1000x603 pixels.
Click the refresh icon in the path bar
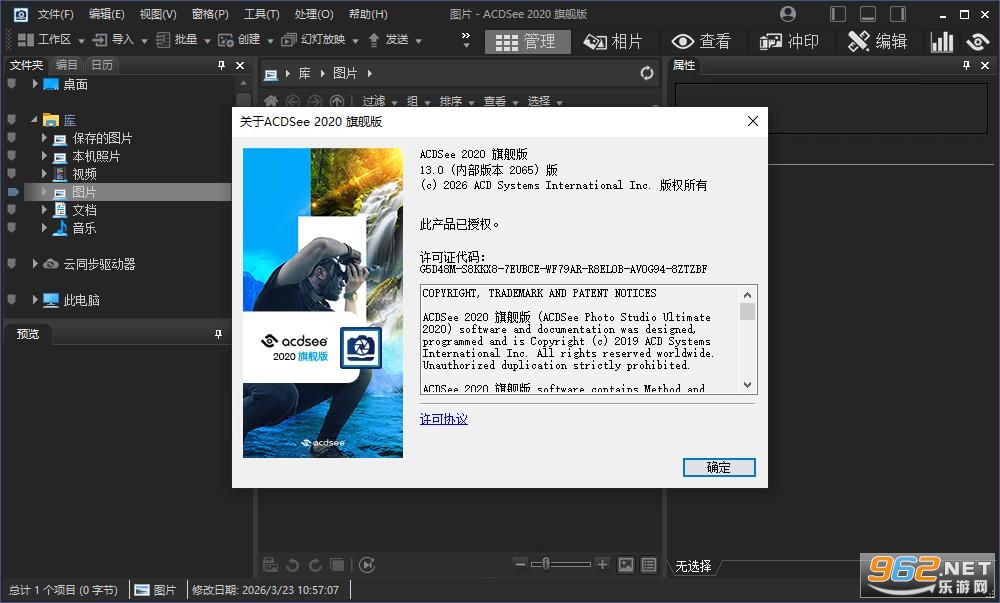click(647, 73)
